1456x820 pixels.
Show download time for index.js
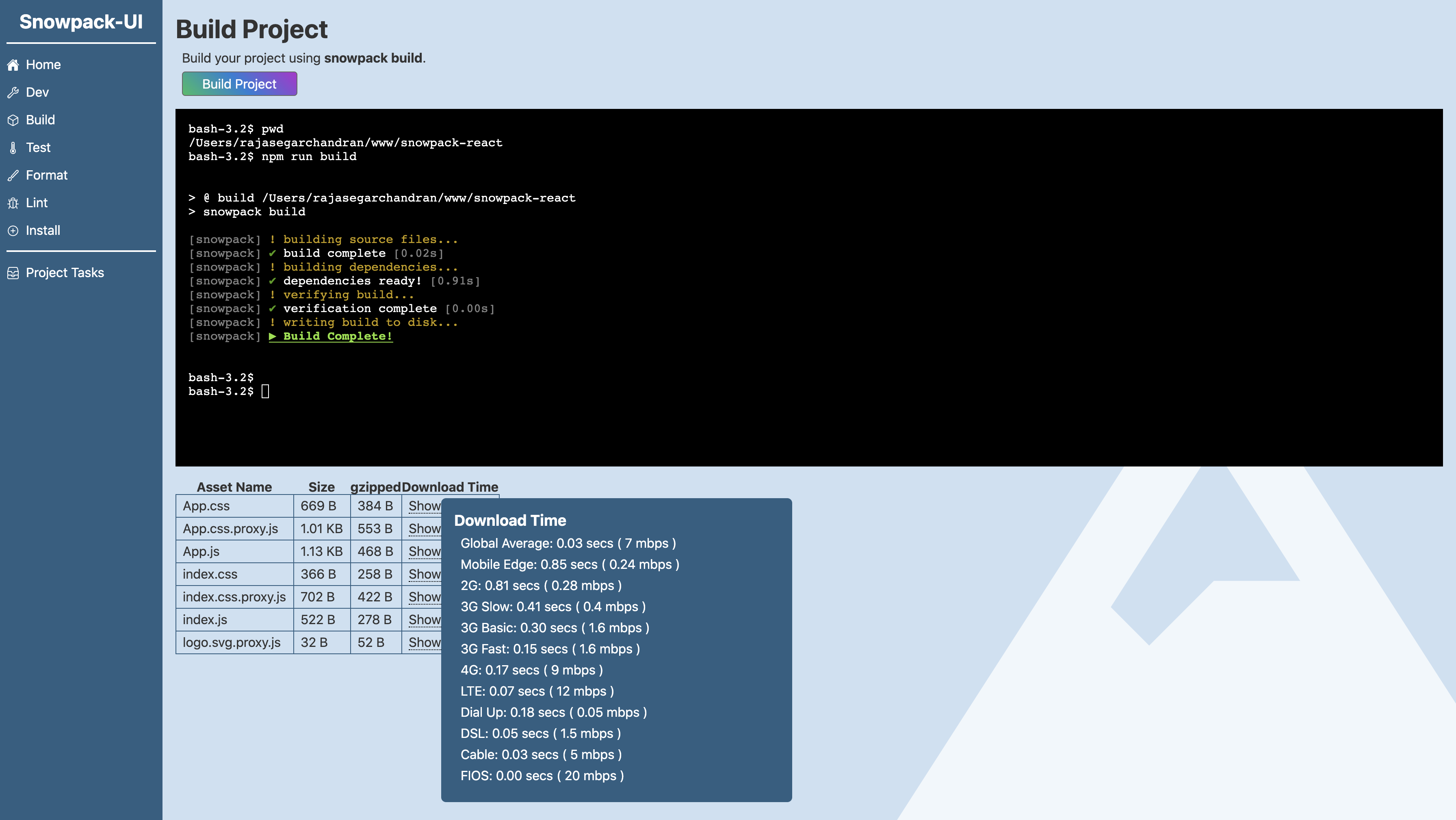click(424, 620)
